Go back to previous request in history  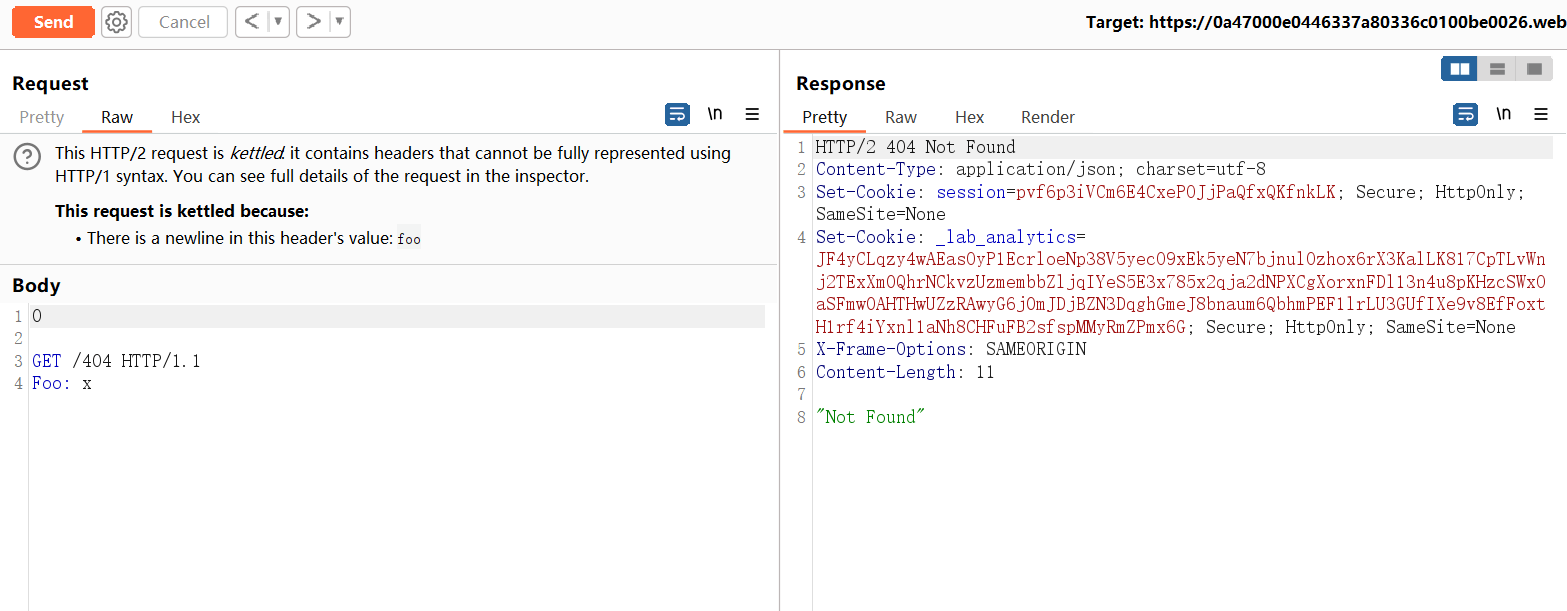[253, 22]
